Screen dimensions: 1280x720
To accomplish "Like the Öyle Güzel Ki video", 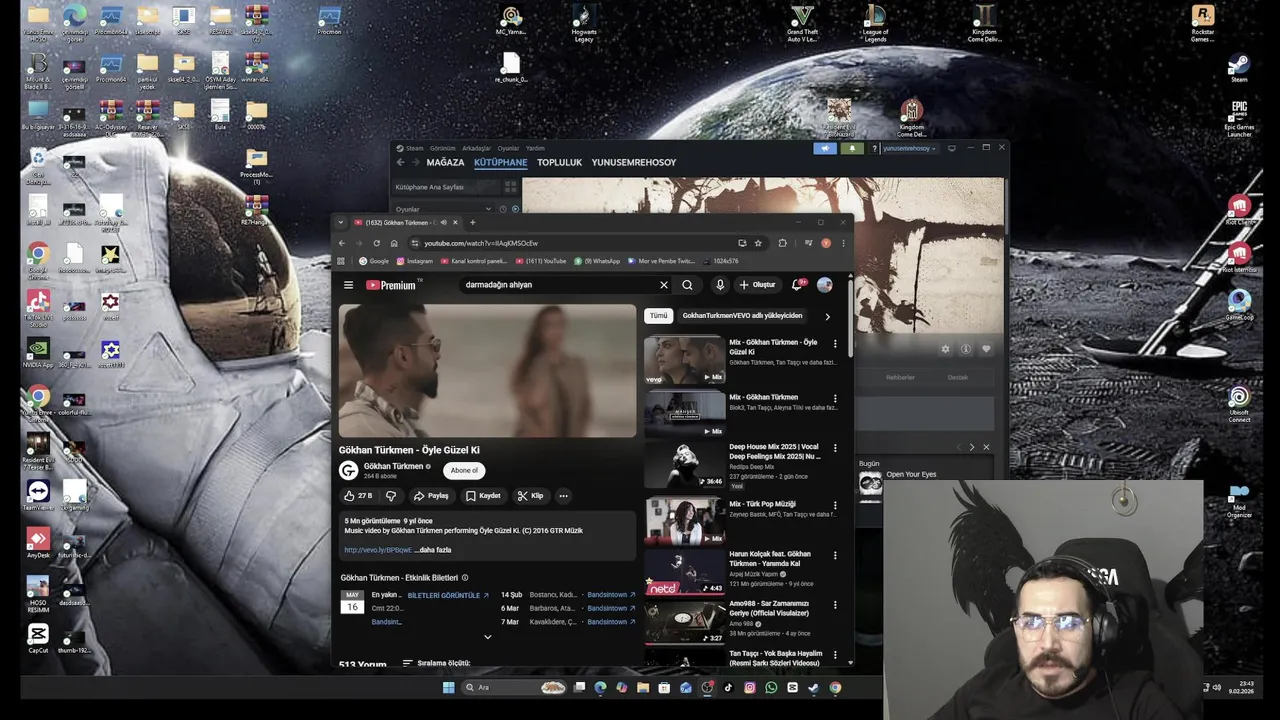I will 358,496.
